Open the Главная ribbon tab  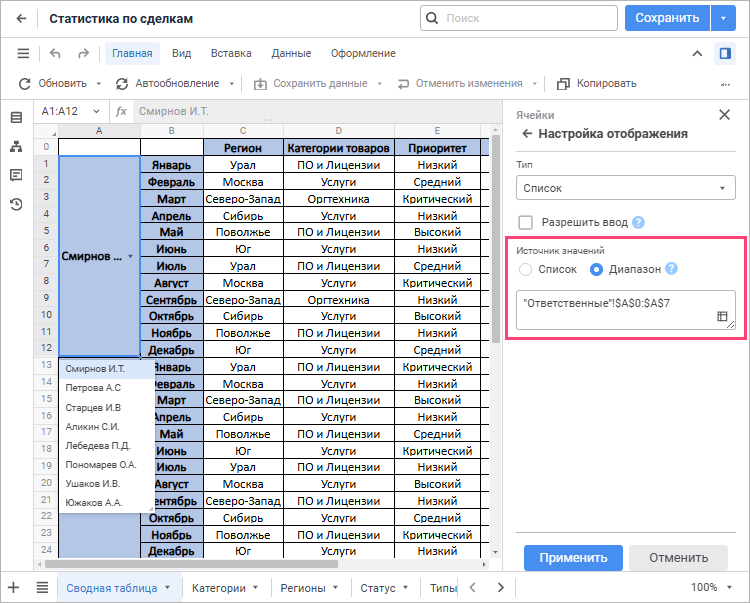click(x=132, y=53)
